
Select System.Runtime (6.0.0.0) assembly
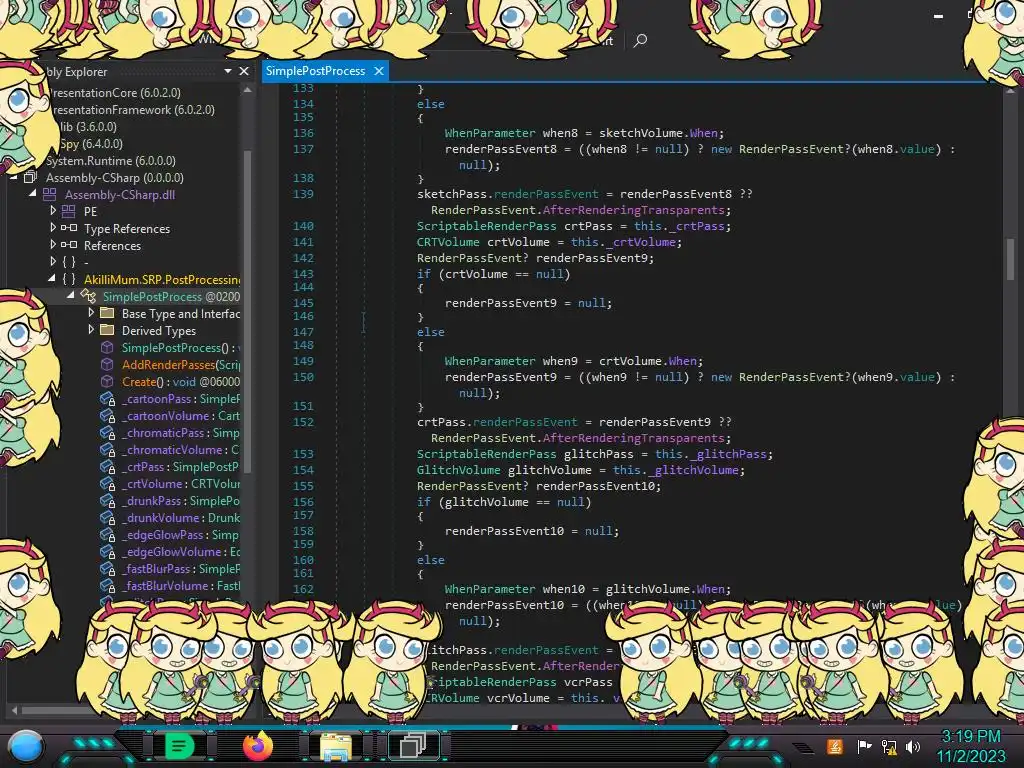(x=110, y=161)
